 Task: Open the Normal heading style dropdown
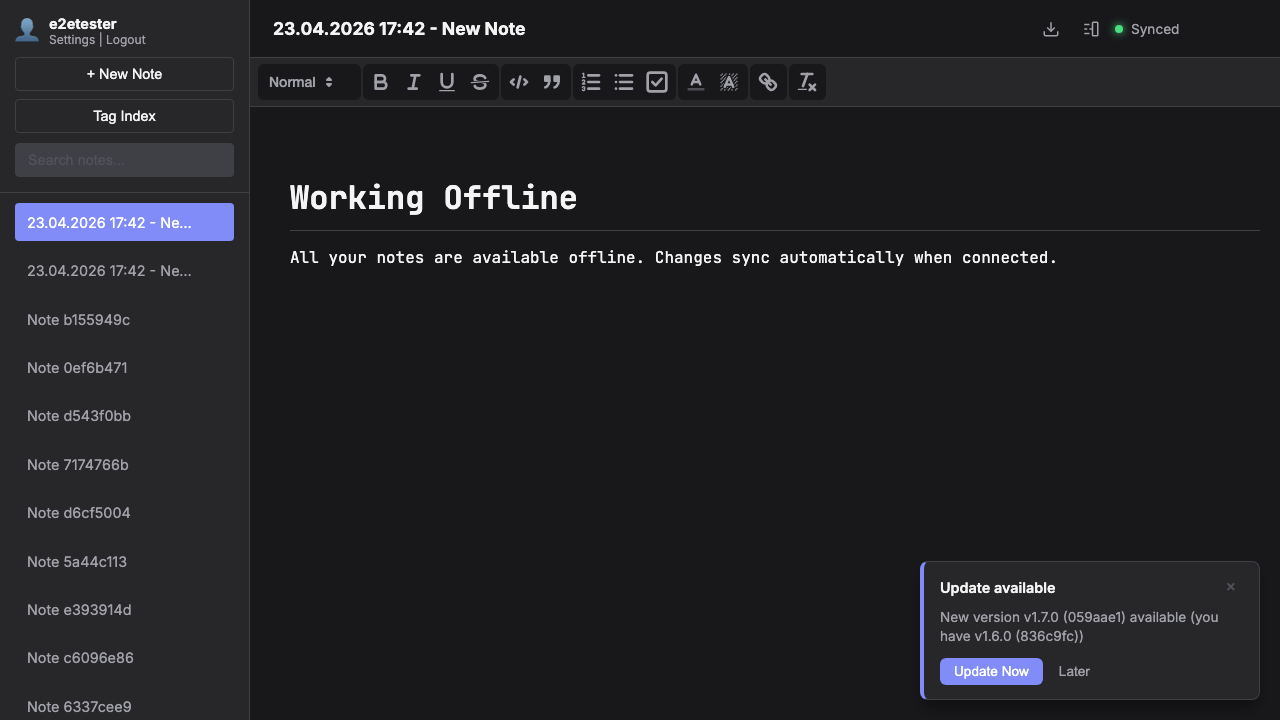pyautogui.click(x=301, y=82)
